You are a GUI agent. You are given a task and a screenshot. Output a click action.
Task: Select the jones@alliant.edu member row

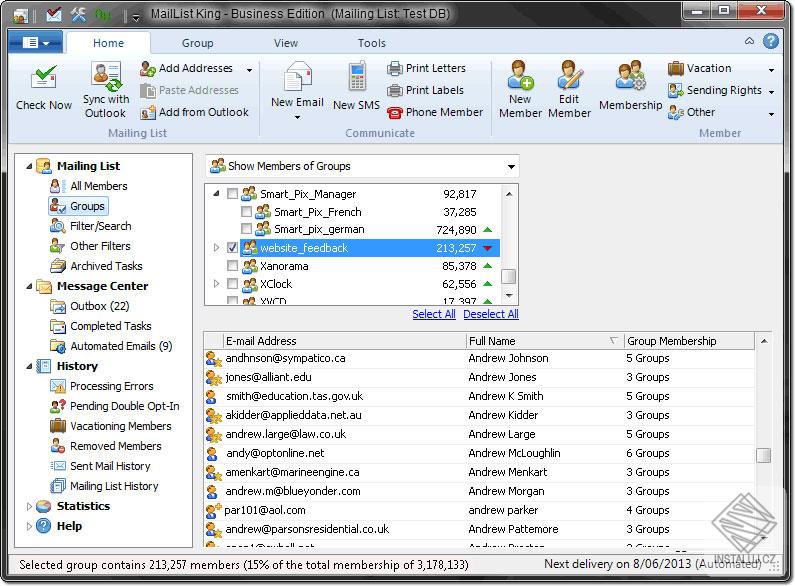[479, 377]
